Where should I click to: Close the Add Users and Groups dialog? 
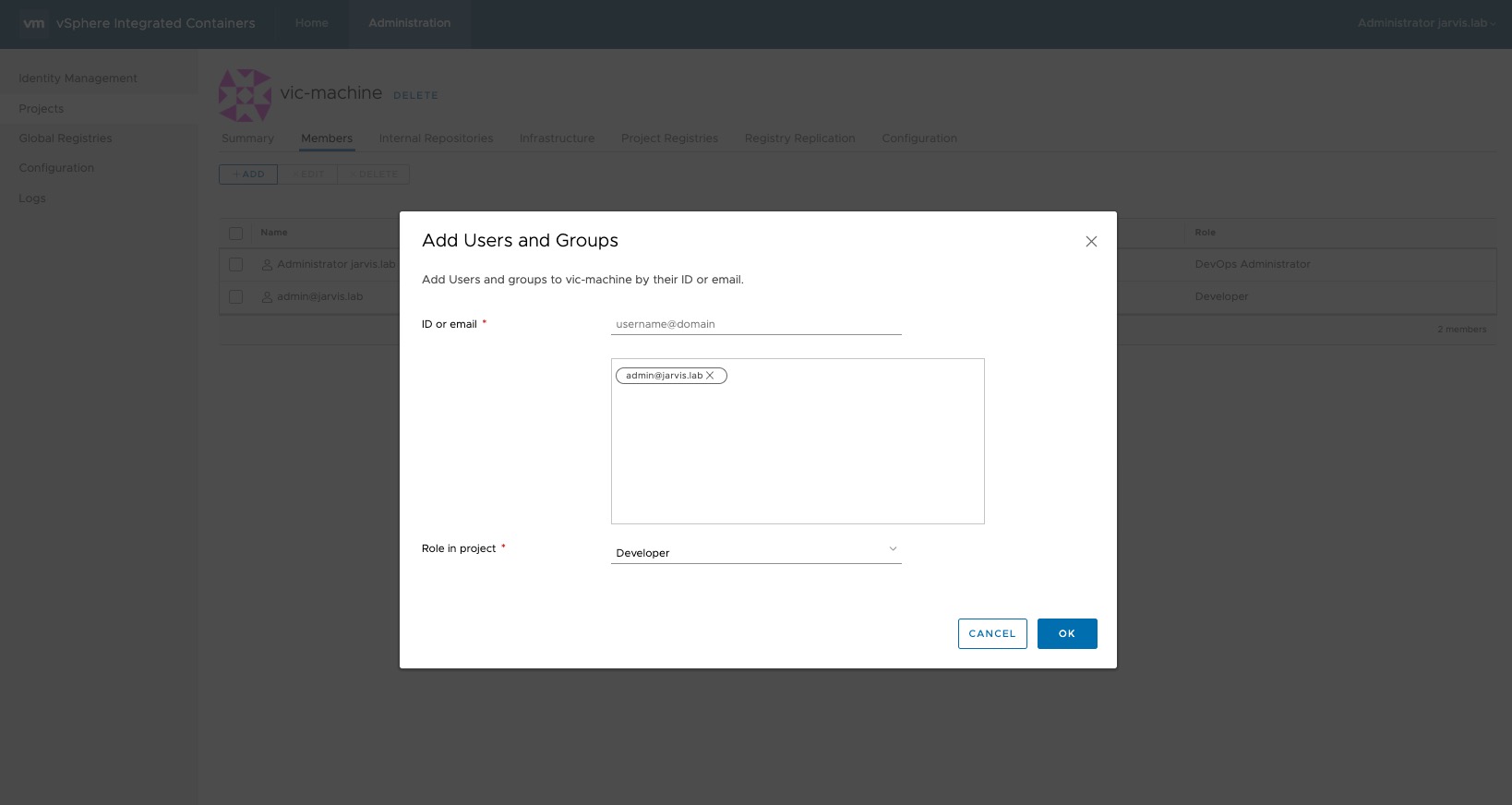pos(1091,242)
